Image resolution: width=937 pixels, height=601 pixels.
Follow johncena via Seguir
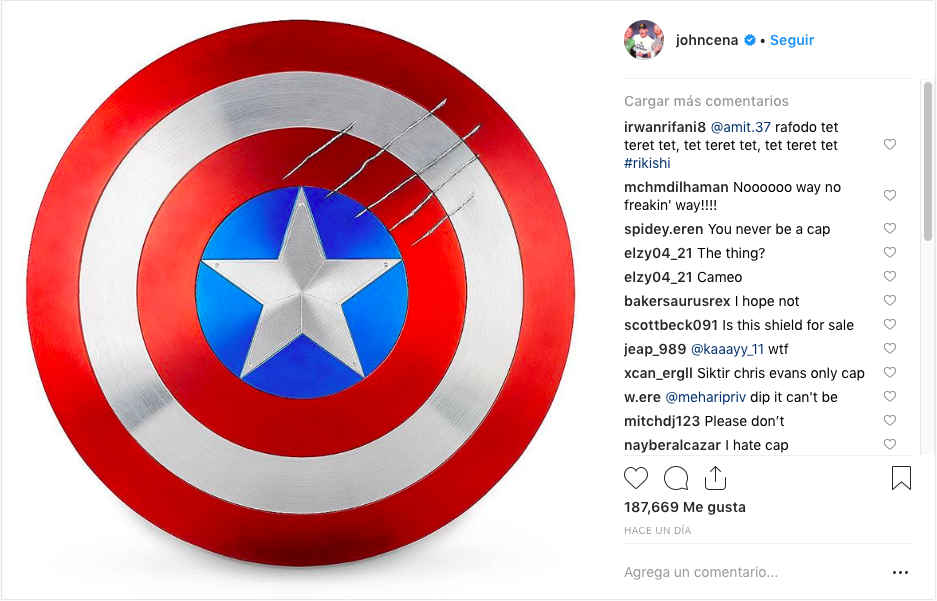[792, 40]
